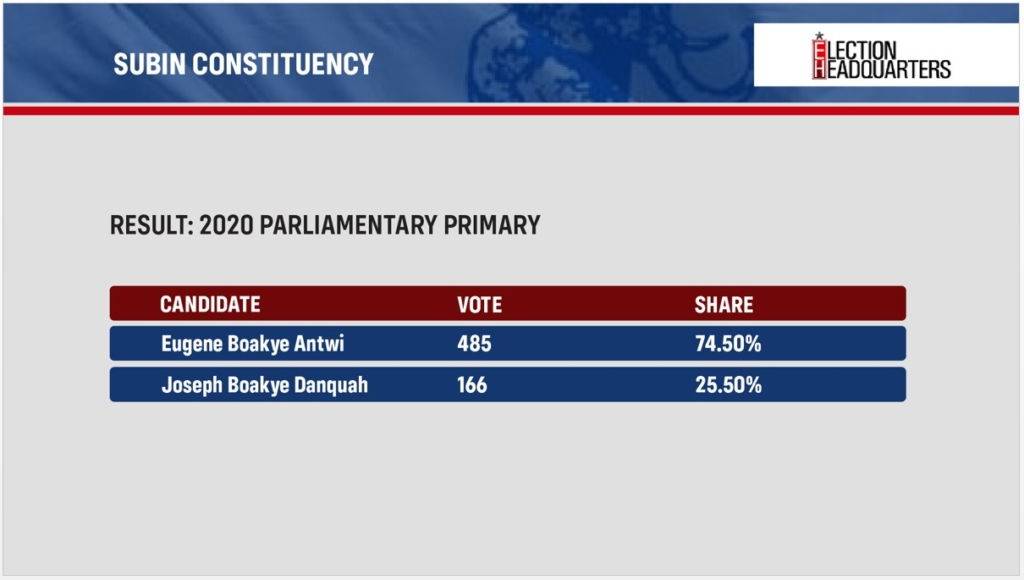The width and height of the screenshot is (1024, 580).
Task: Select the Result: 2020 Parliamentary Primary heading
Action: click(325, 225)
